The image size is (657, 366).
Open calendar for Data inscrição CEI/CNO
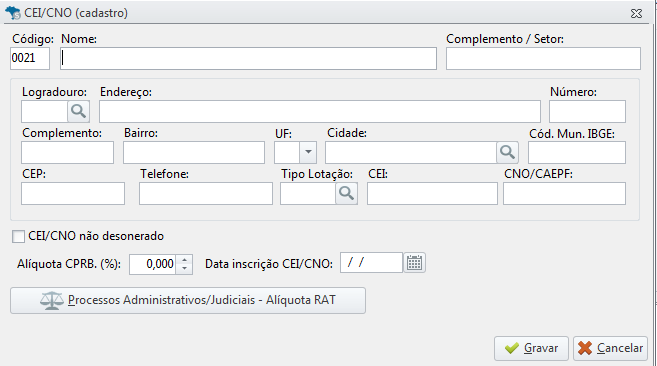click(414, 263)
